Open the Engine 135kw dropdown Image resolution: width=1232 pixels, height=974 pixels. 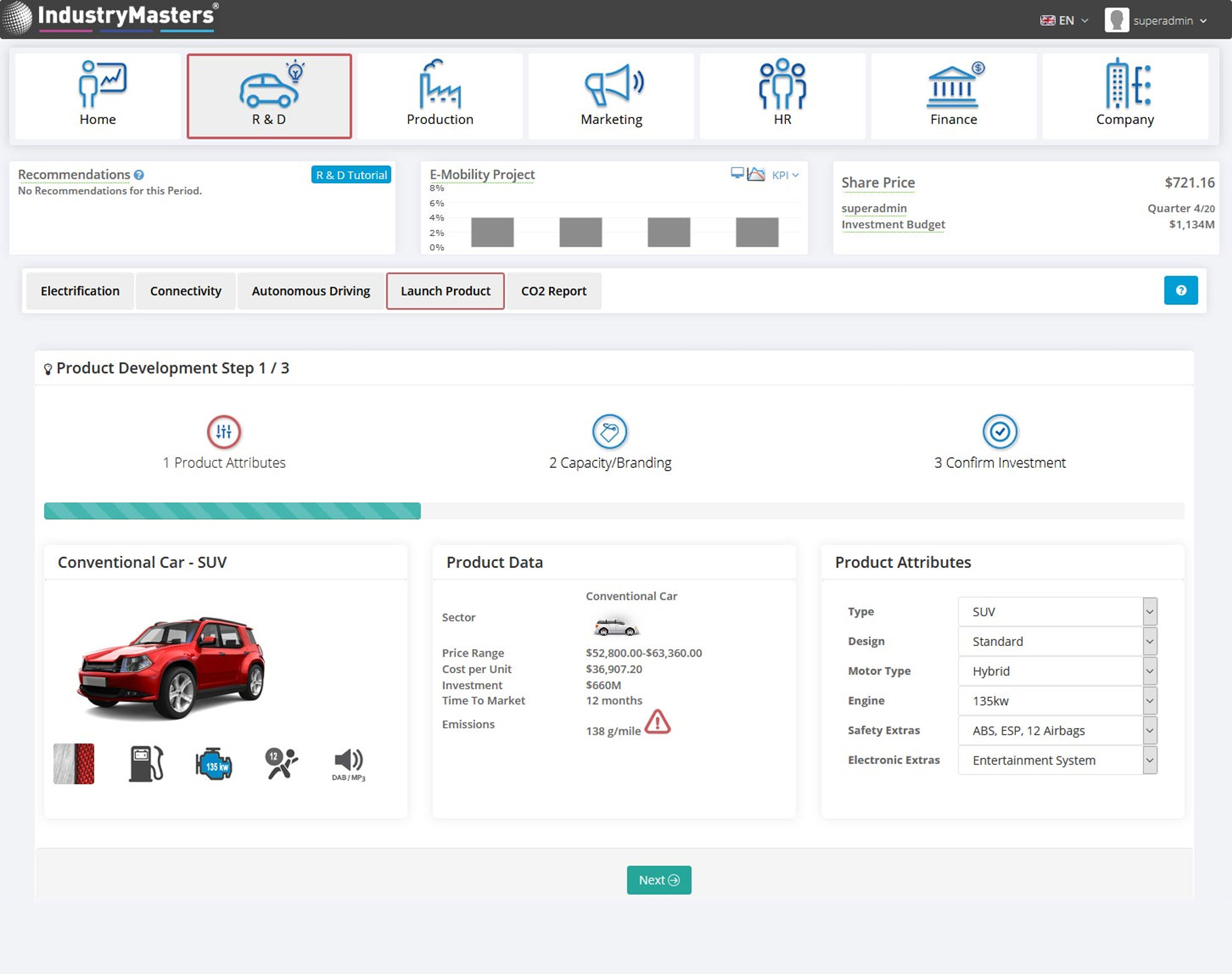[1057, 701]
